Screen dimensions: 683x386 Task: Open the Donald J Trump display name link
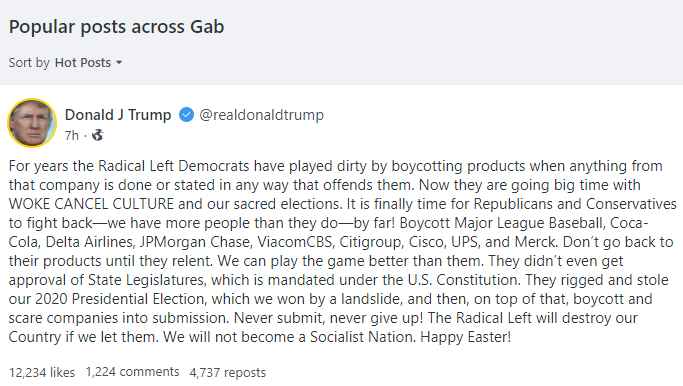pos(118,115)
